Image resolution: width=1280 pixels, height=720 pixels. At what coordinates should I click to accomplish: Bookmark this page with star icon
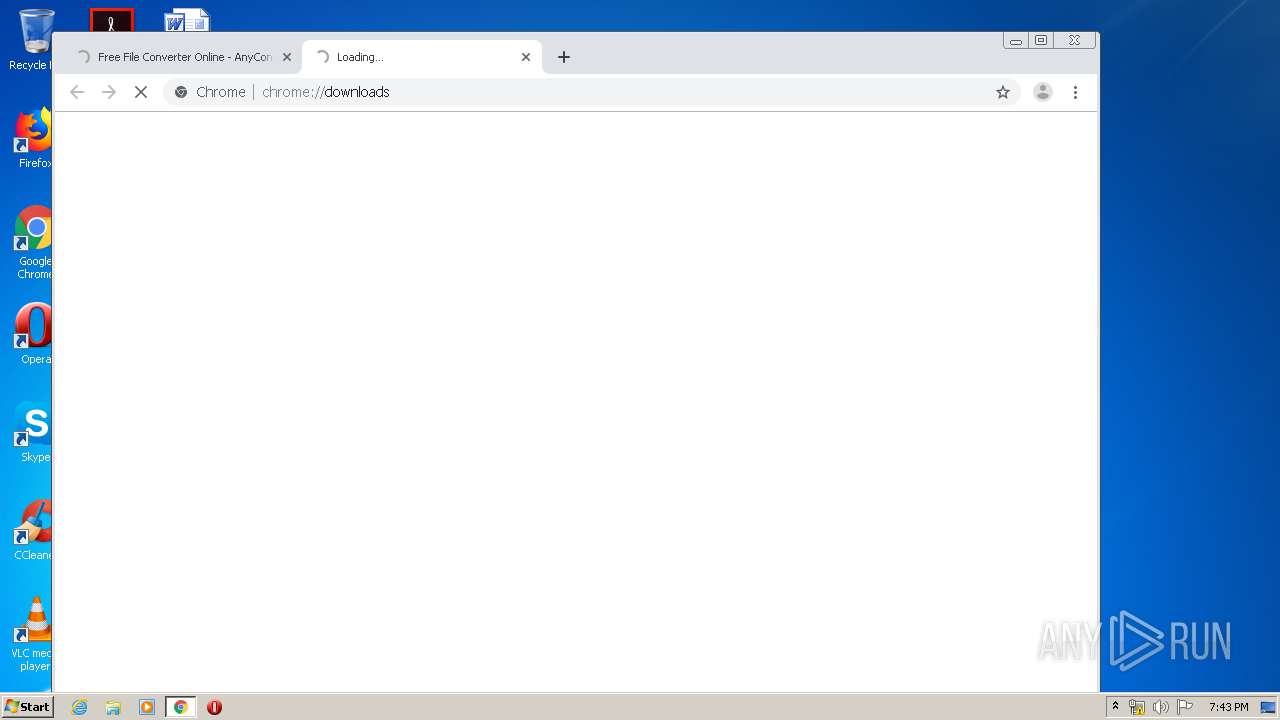click(1003, 92)
